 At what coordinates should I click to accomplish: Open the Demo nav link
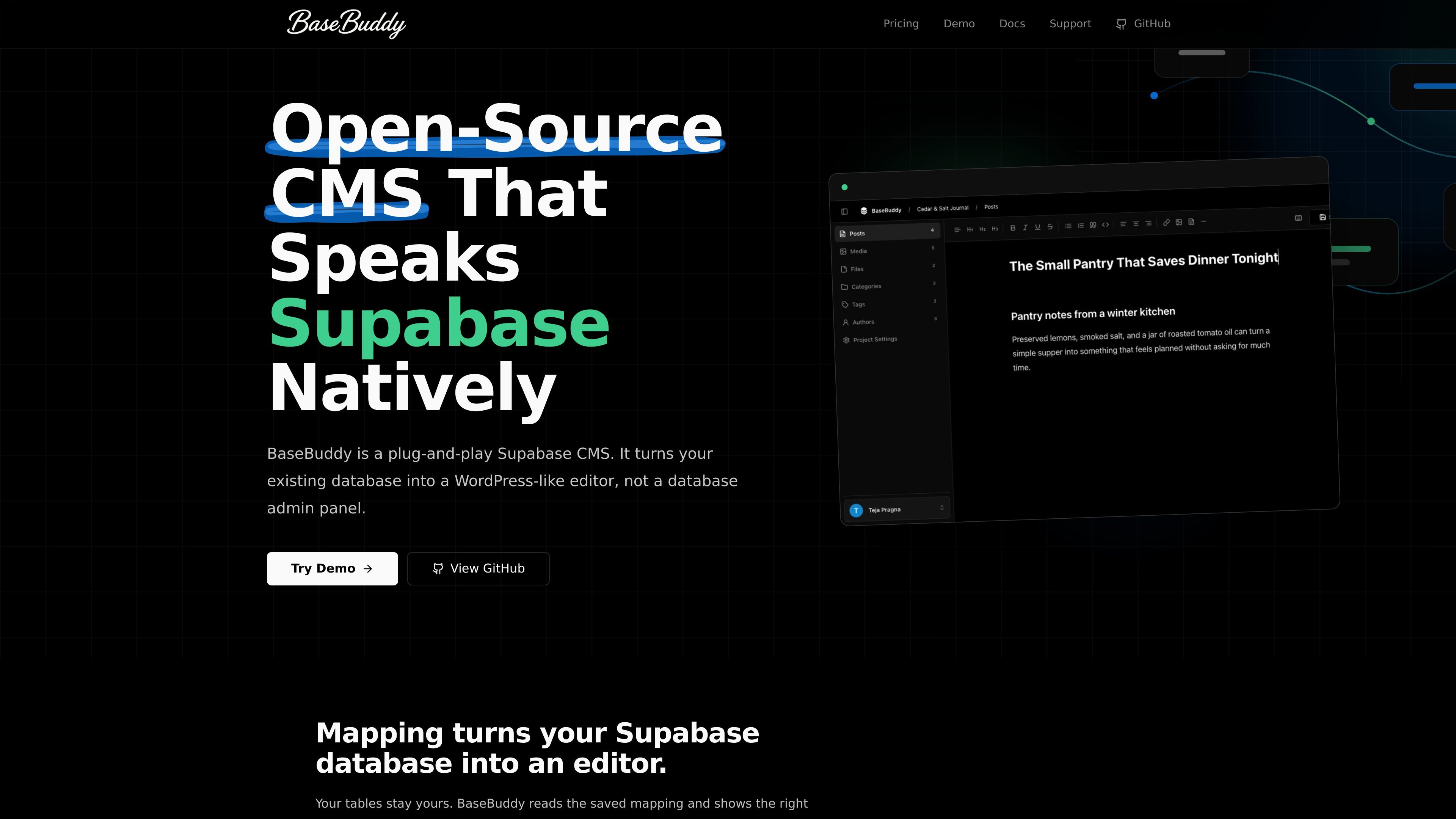pyautogui.click(x=959, y=24)
